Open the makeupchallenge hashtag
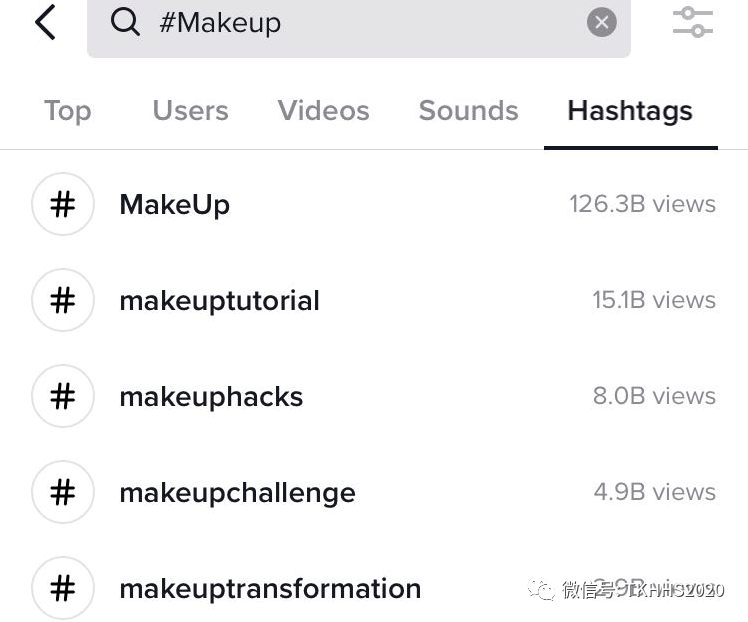This screenshot has width=748, height=622. 237,493
